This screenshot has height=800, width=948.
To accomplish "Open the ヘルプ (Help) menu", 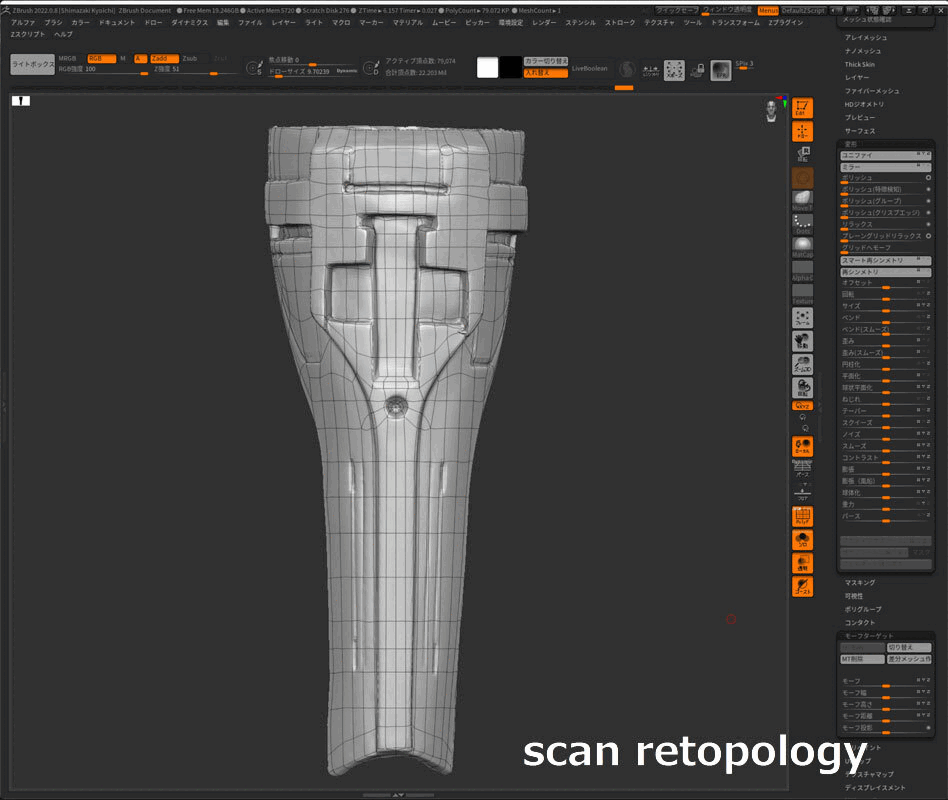I will 63,34.
